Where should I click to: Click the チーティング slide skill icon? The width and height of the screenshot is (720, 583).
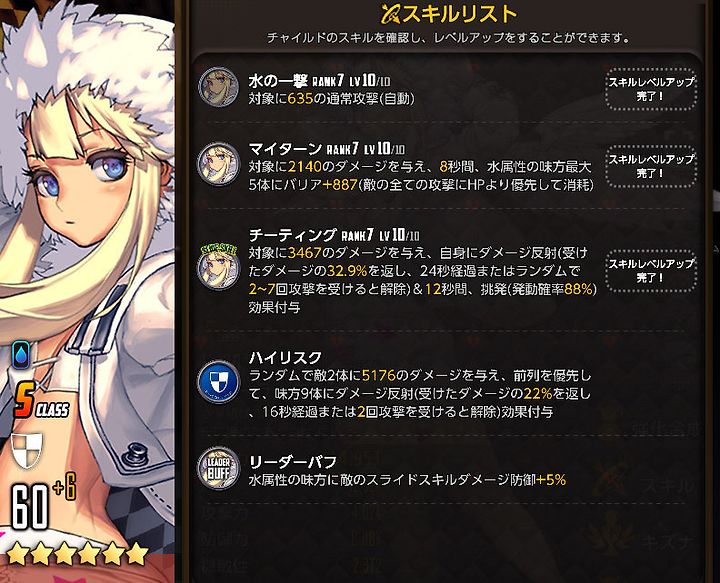tap(219, 265)
